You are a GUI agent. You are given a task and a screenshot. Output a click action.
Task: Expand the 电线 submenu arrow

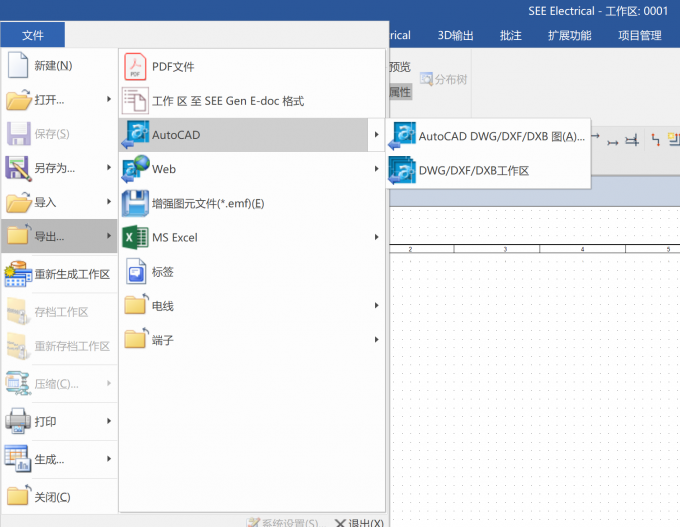(x=376, y=305)
